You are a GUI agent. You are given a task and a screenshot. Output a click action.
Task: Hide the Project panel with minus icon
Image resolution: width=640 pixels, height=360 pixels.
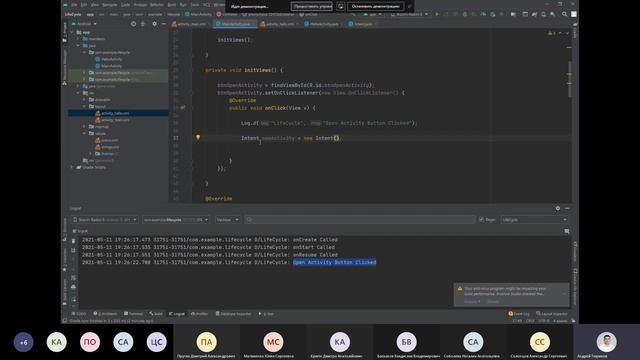(x=164, y=24)
